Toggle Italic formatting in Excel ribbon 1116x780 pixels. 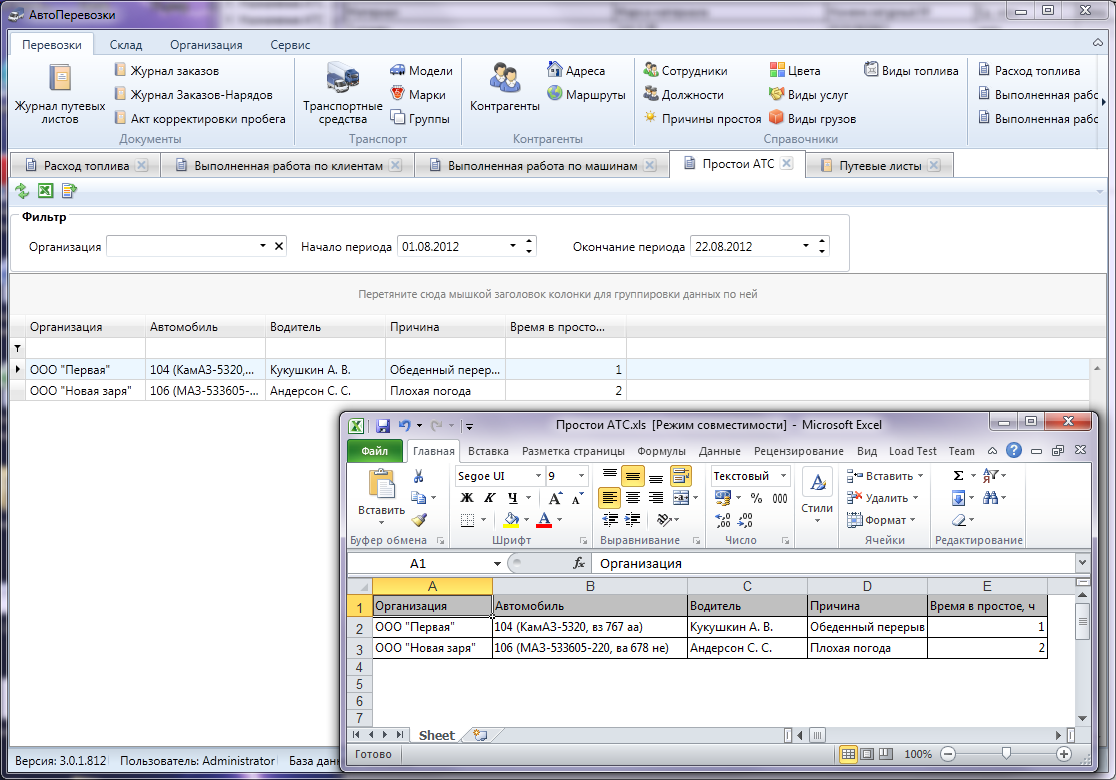pos(489,498)
